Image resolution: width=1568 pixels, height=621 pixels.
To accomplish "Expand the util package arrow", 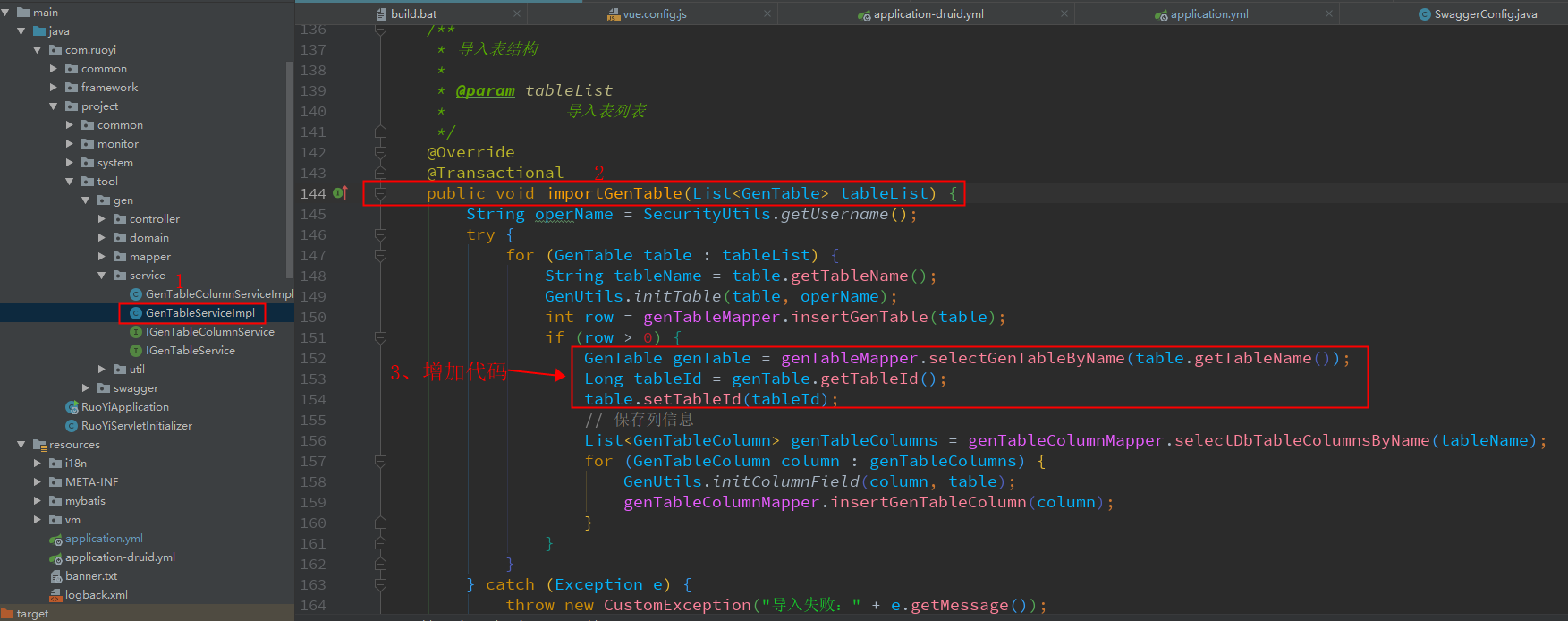I will click(102, 370).
